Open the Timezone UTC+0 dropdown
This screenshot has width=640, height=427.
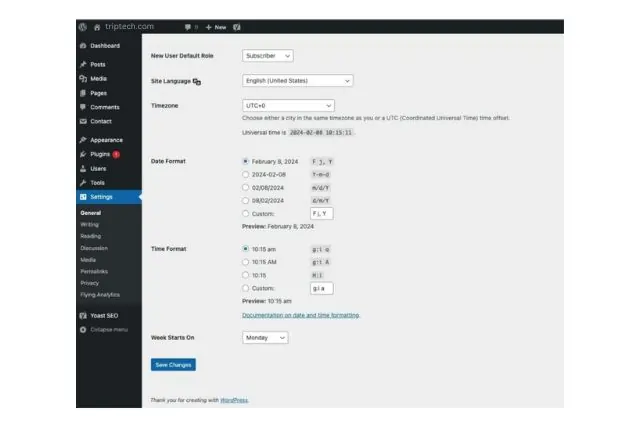pos(288,105)
